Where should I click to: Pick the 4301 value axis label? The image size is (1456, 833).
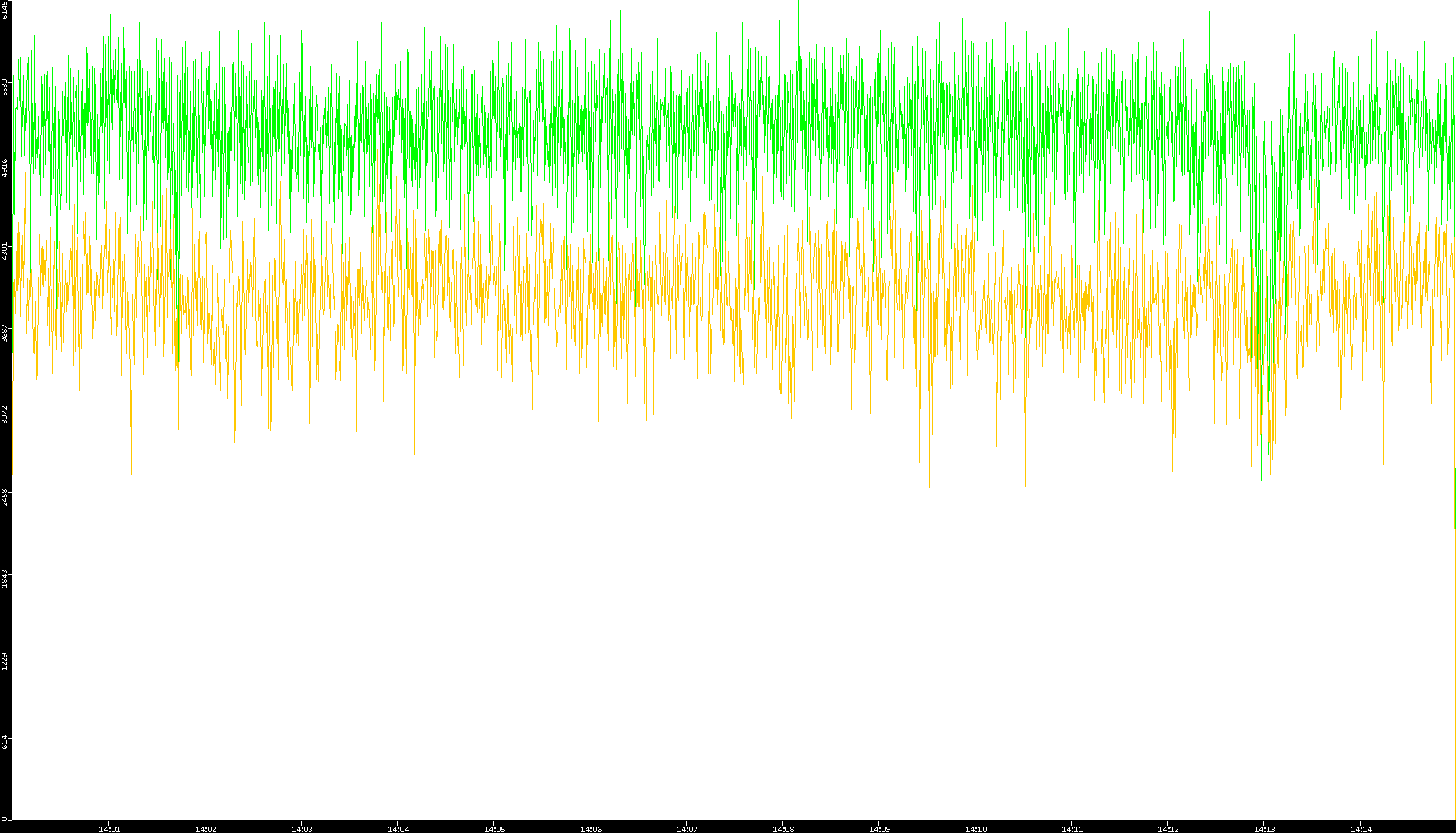[6, 250]
